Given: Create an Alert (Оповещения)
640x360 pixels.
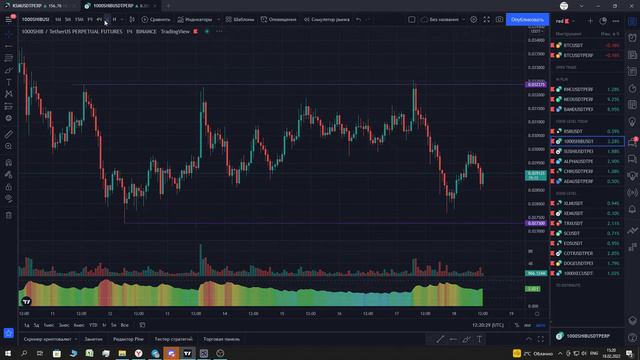Looking at the screenshot, I should pyautogui.click(x=278, y=20).
